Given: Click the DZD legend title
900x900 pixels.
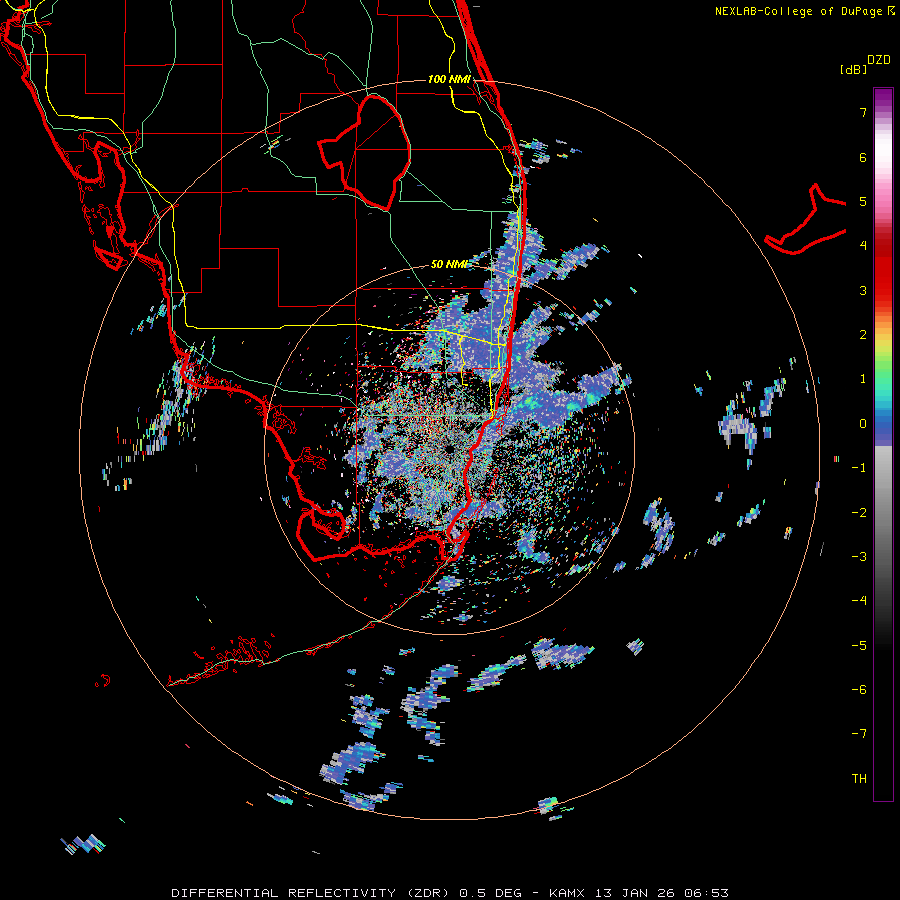Looking at the screenshot, I should (879, 60).
